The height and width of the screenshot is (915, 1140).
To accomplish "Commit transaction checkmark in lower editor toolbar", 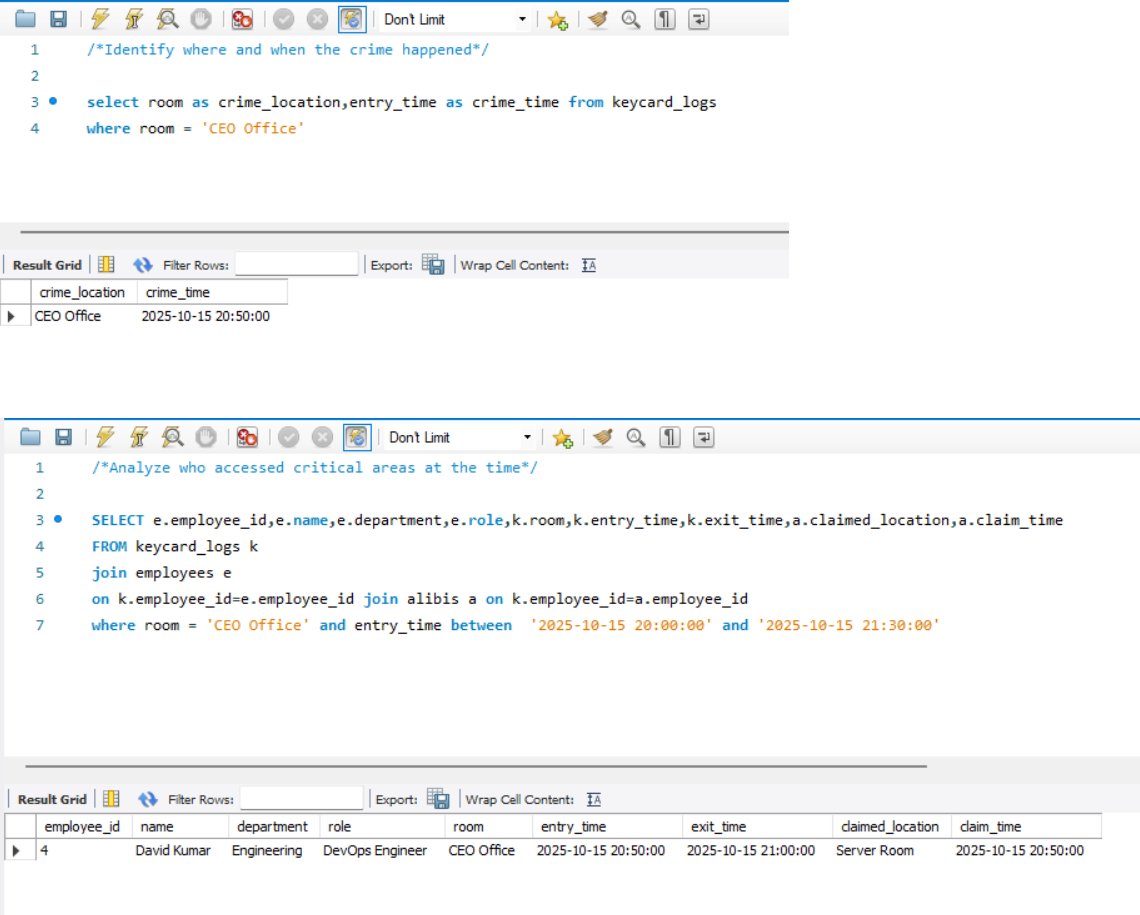I will [289, 437].
